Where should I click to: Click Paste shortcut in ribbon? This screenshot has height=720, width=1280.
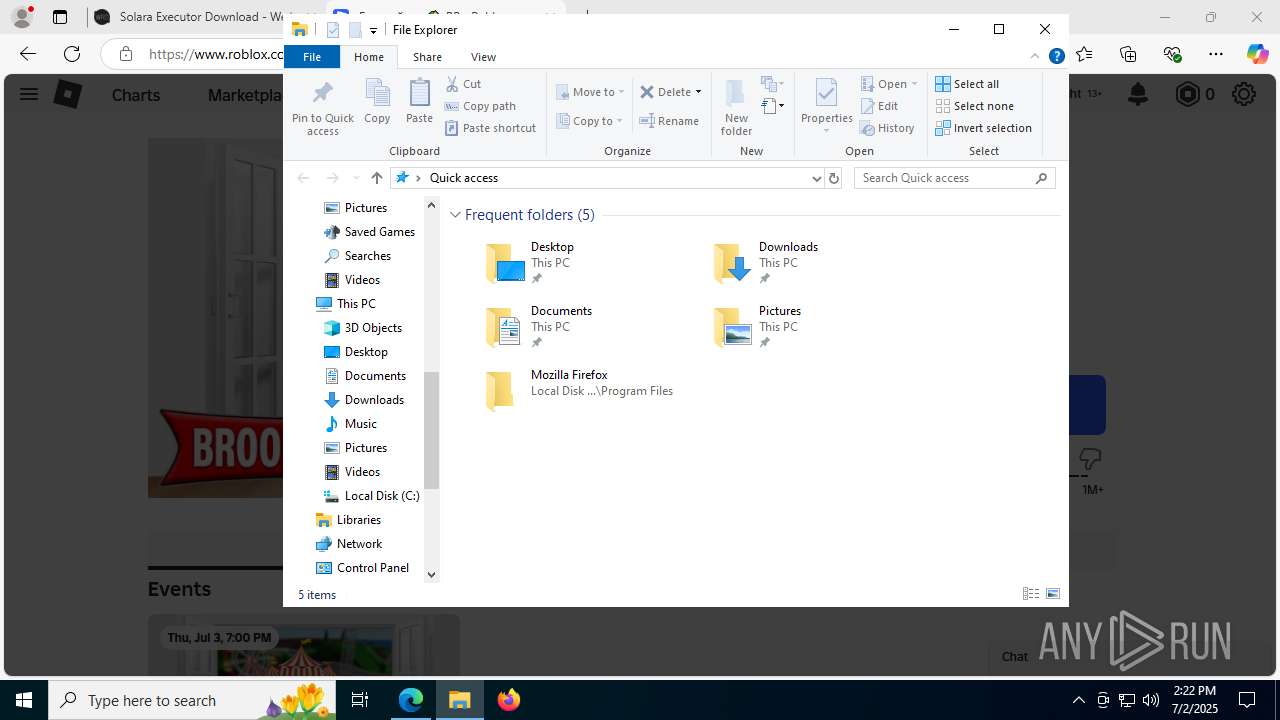tap(490, 128)
